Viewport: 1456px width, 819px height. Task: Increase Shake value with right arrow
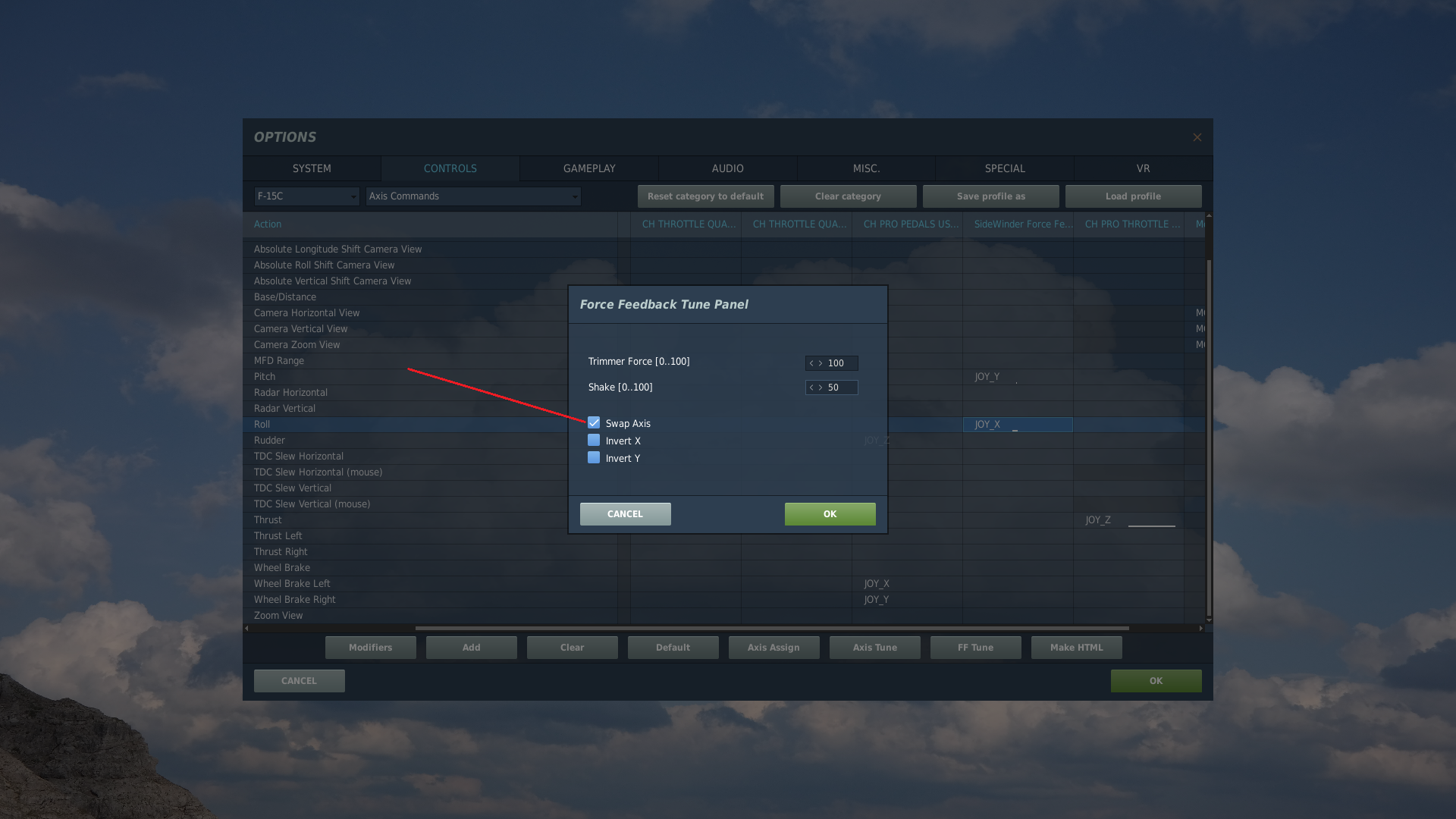coord(821,388)
